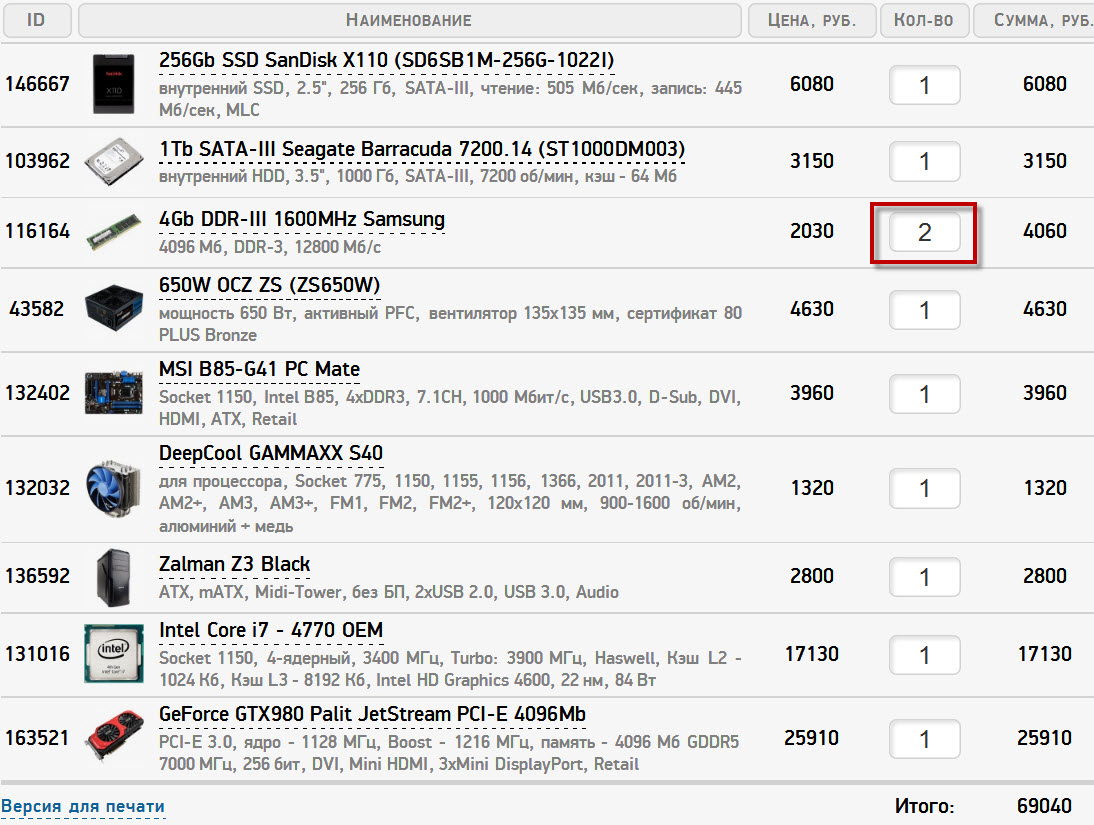Viewport: 1094px width, 825px height.
Task: Click the description text starting 'внутренний SSD'
Action: [450, 99]
